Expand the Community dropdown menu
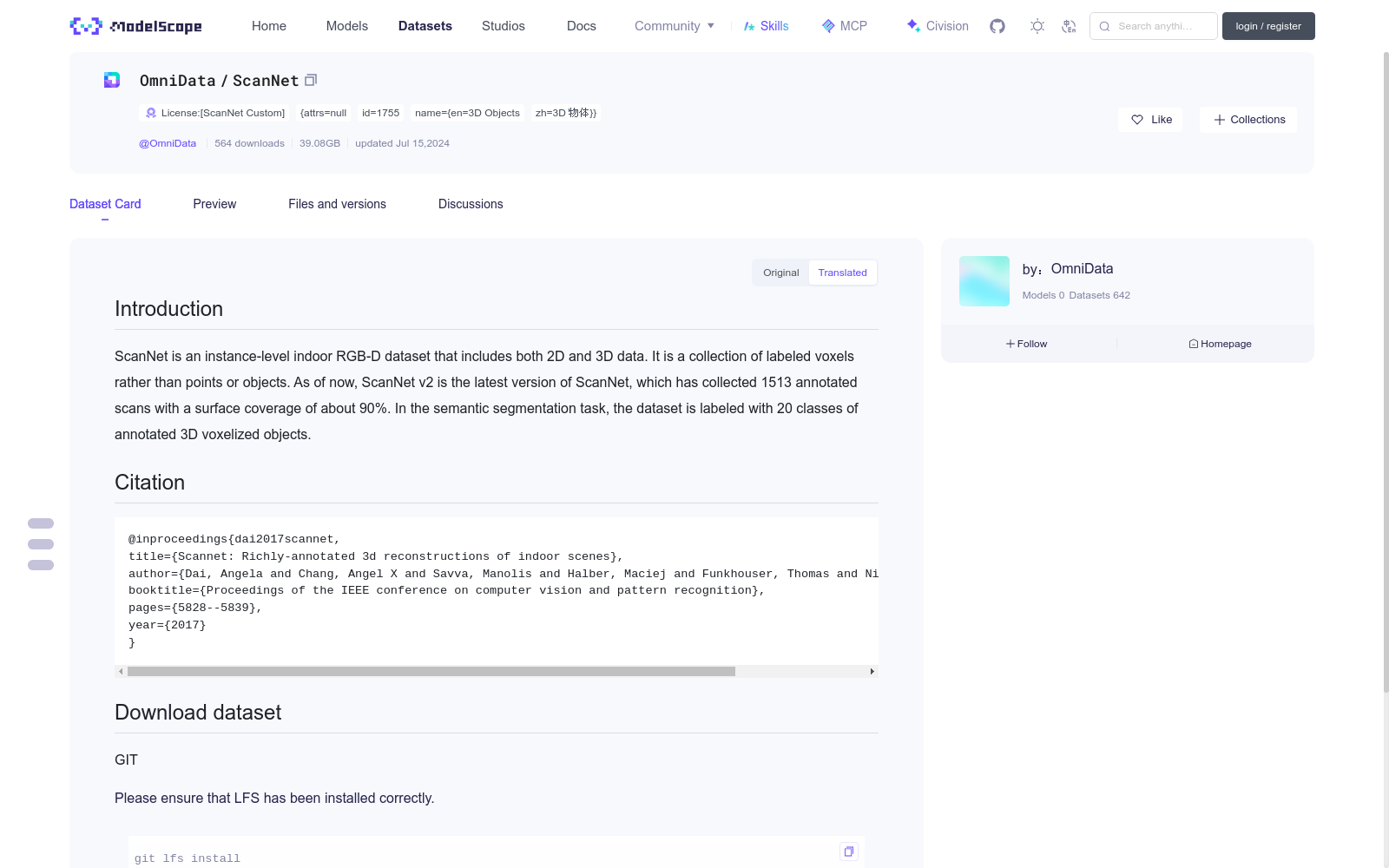This screenshot has width=1389, height=868. pos(675,26)
